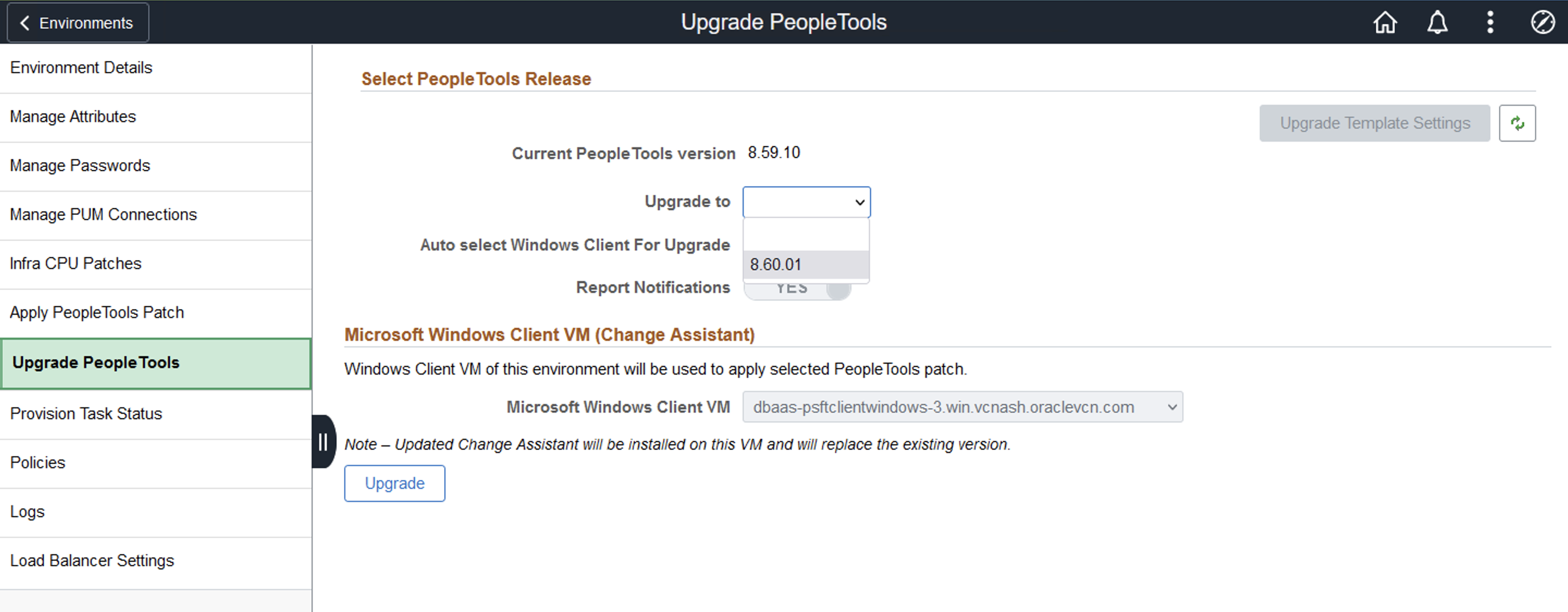Click the NavBar compass icon
This screenshot has height=612, width=1568.
[x=1542, y=23]
